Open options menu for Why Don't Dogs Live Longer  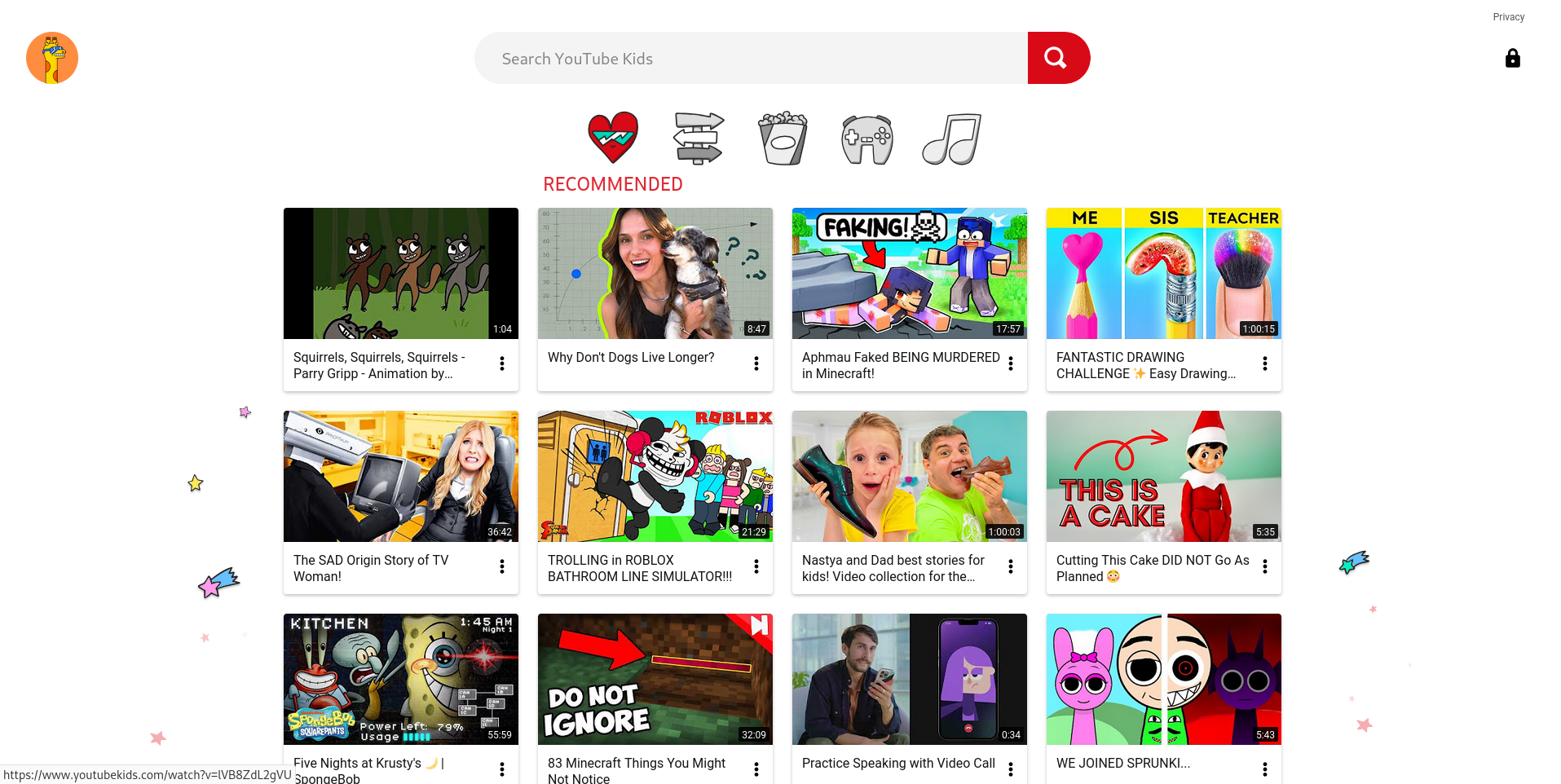coord(756,363)
